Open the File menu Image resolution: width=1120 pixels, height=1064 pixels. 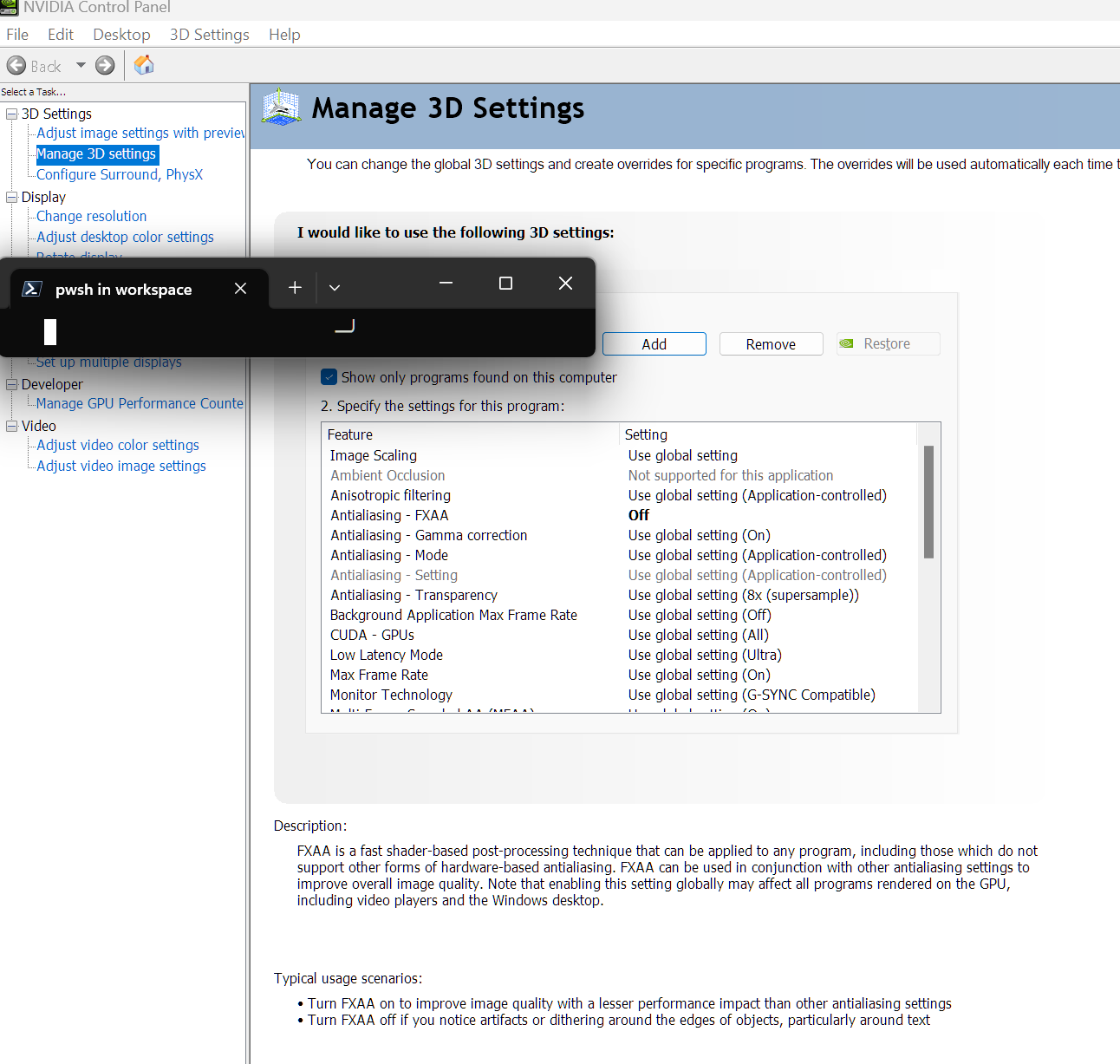coord(17,35)
